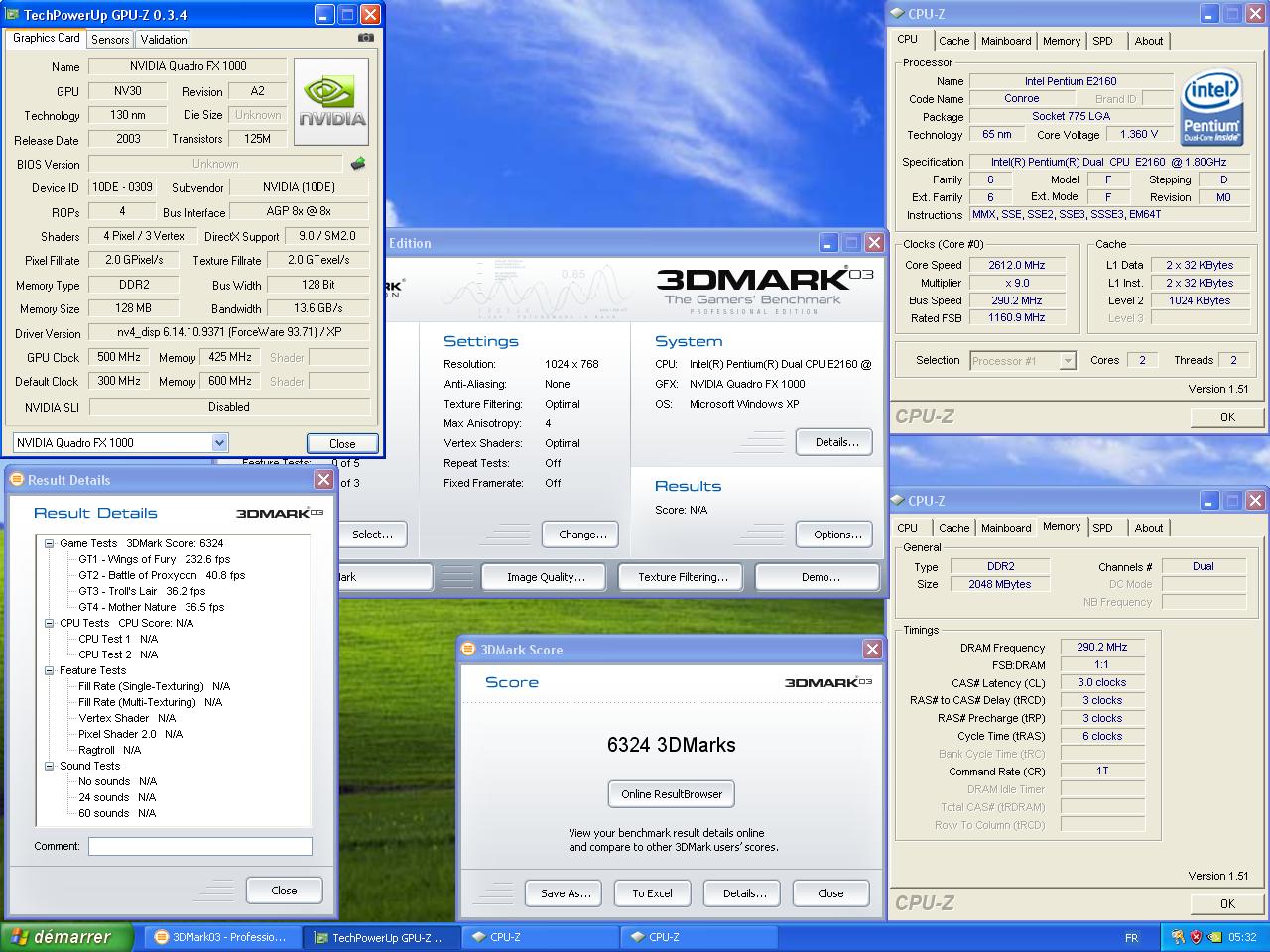Screen dimensions: 1270x952
Task: Open Cache tab in upper CPU-Z window
Action: (953, 41)
